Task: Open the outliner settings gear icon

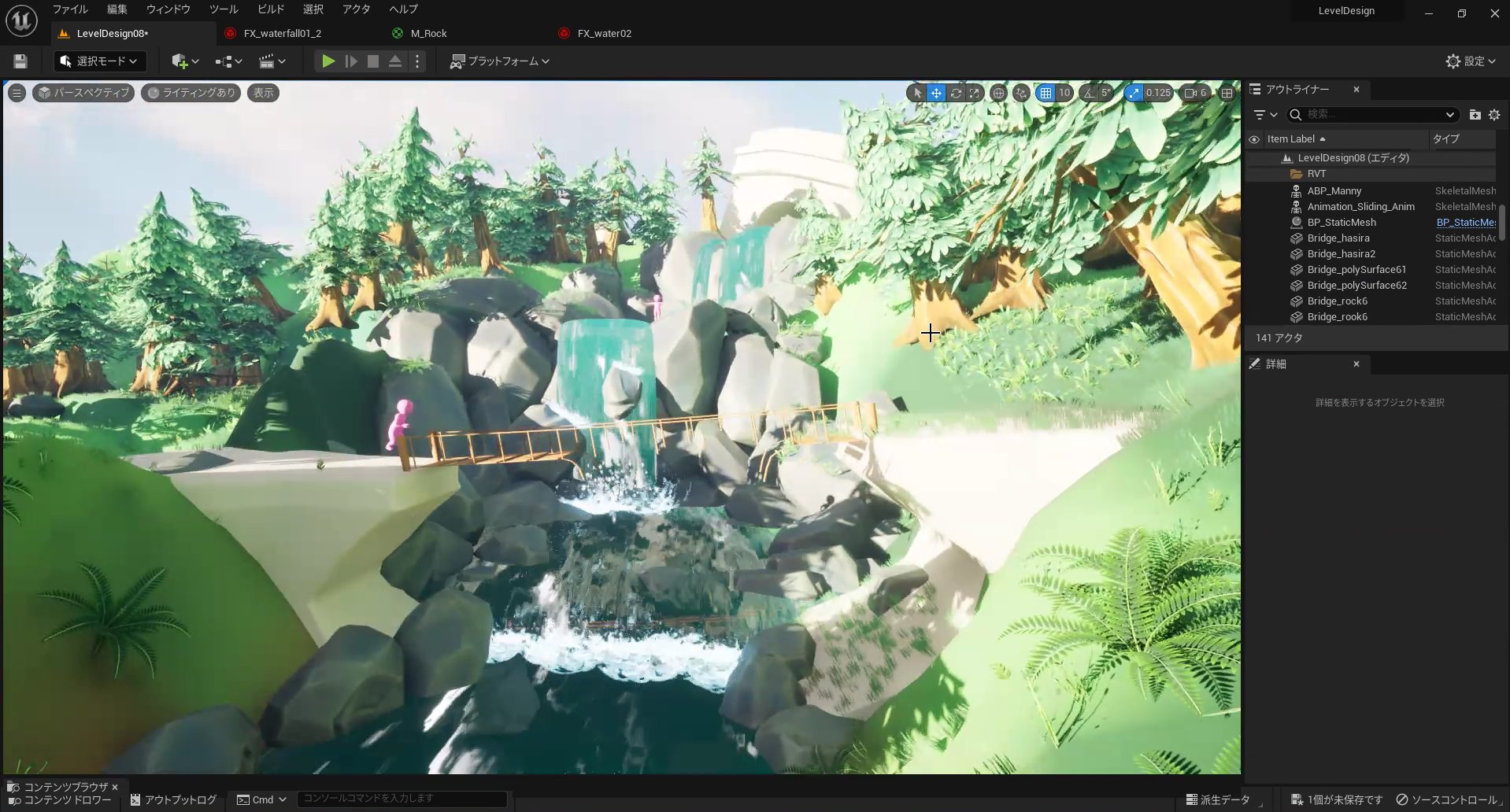Action: click(1495, 115)
